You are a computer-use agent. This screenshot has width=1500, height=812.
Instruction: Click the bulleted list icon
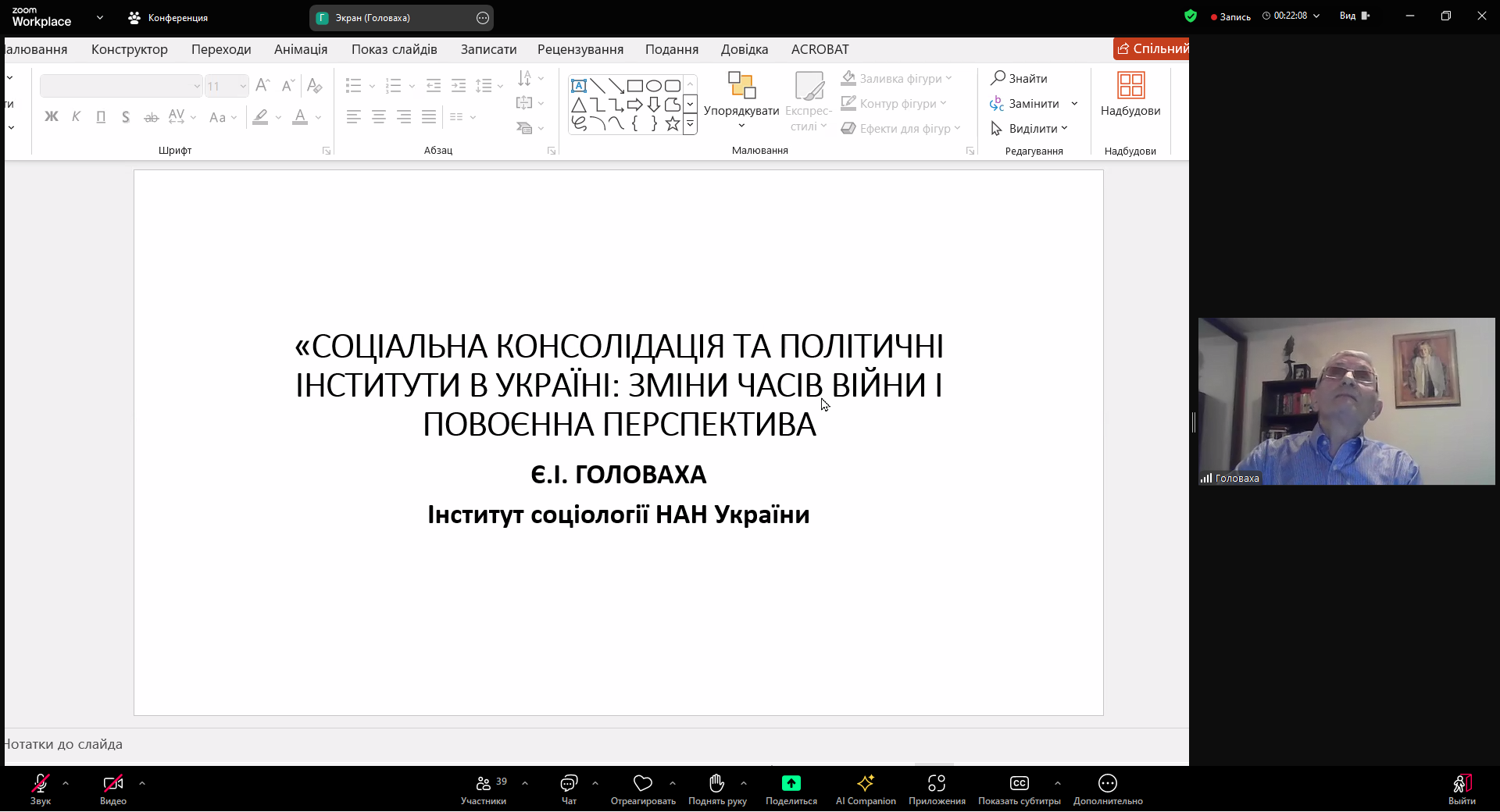pos(353,85)
